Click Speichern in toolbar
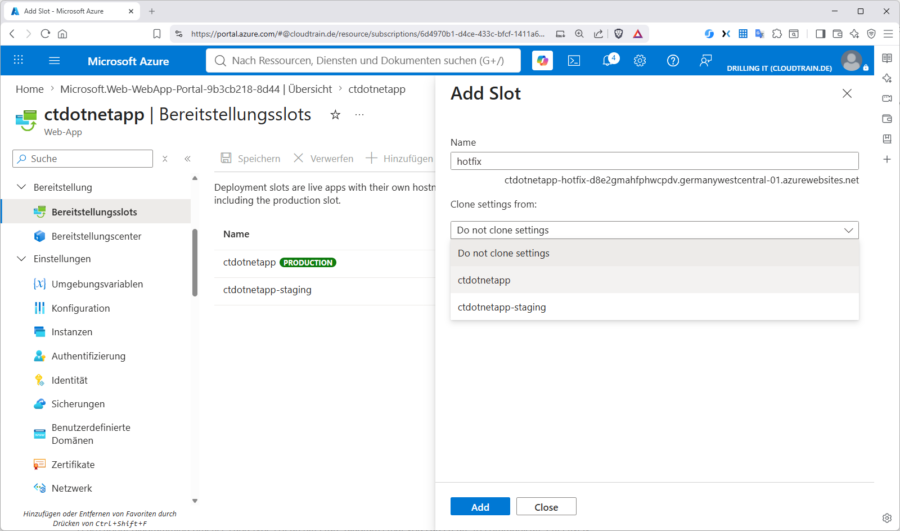900x531 pixels. coord(251,158)
